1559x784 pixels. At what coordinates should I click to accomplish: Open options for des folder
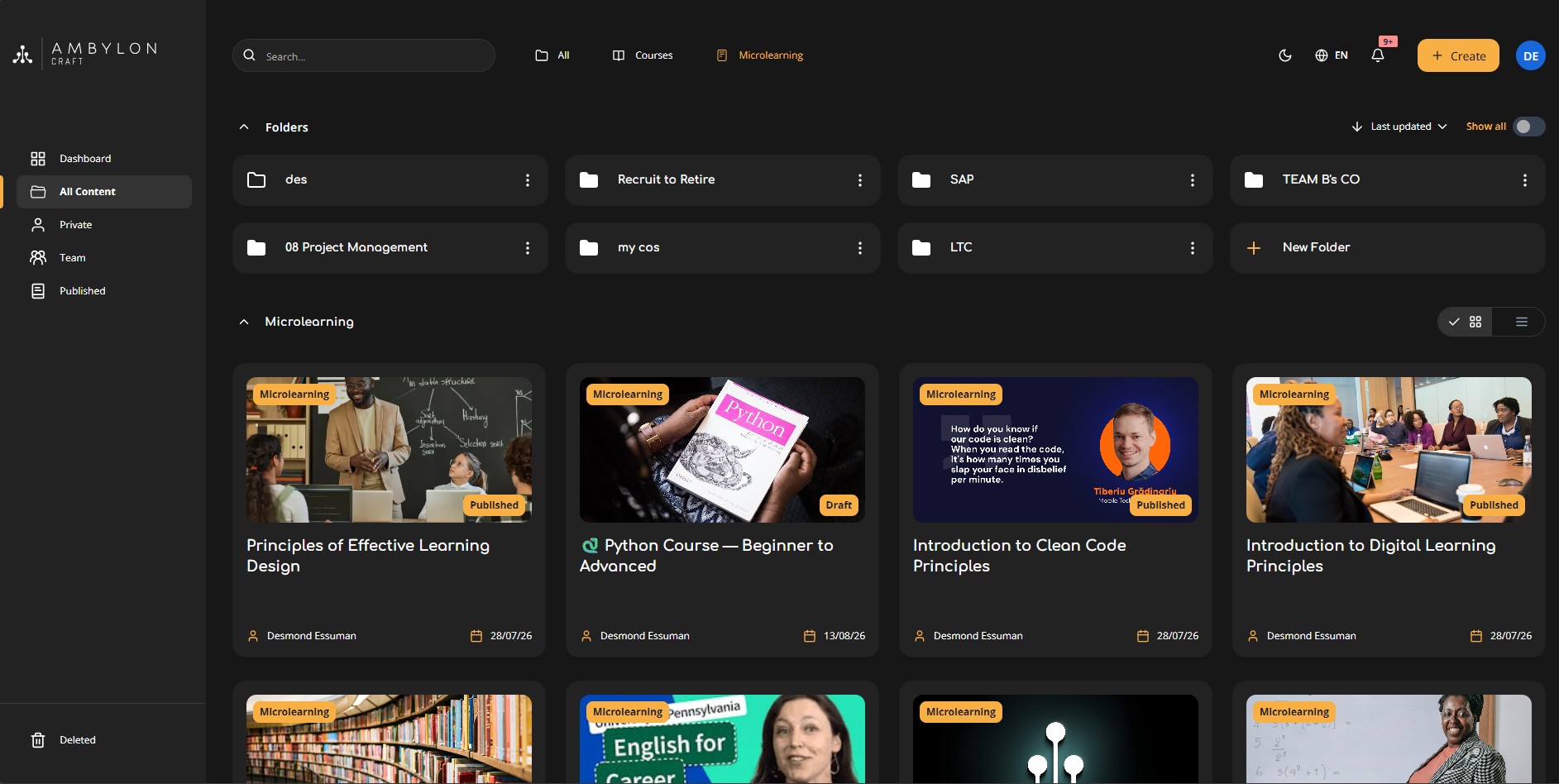(528, 180)
